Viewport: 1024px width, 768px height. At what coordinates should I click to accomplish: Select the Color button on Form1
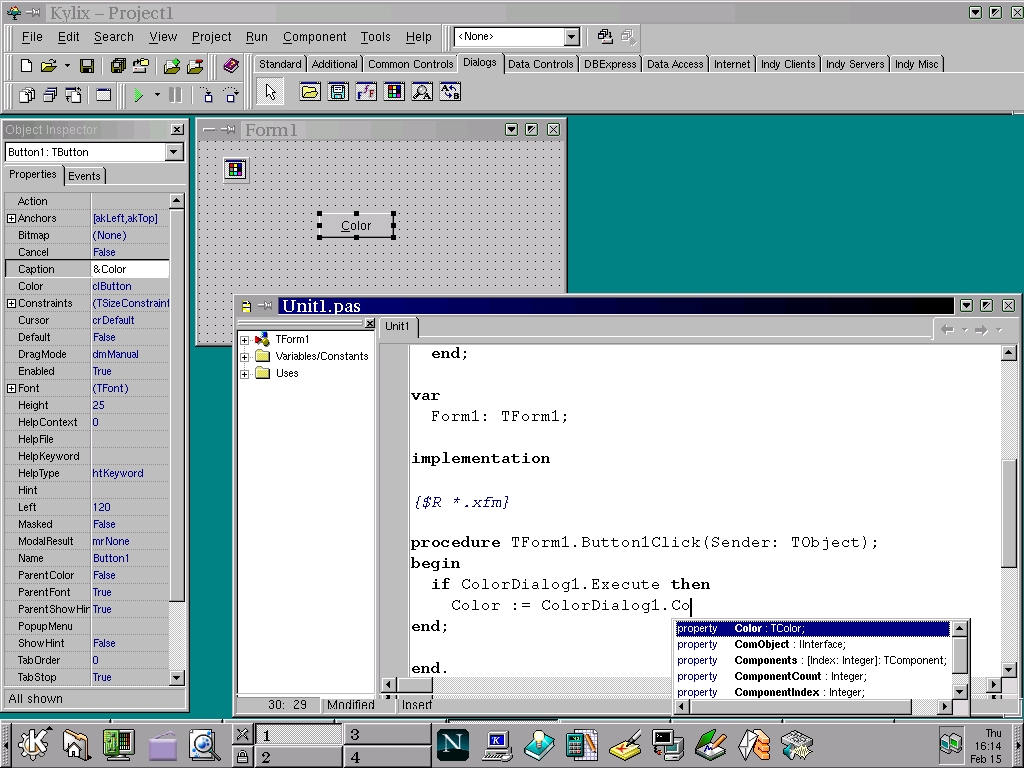tap(356, 225)
